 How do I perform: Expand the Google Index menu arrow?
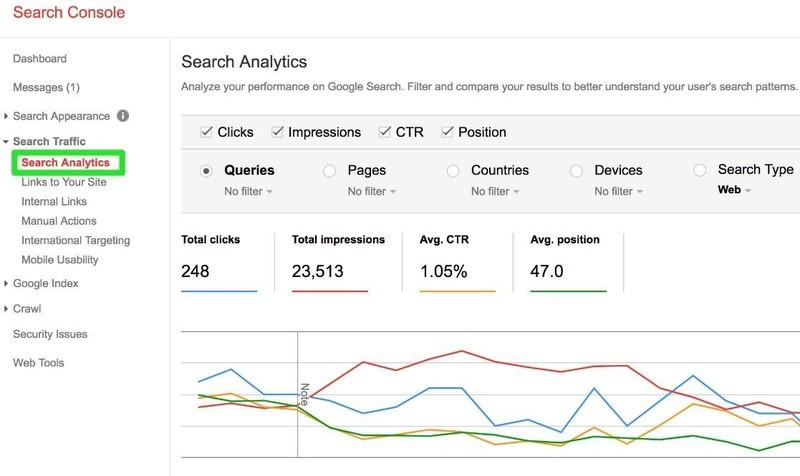pyautogui.click(x=7, y=284)
